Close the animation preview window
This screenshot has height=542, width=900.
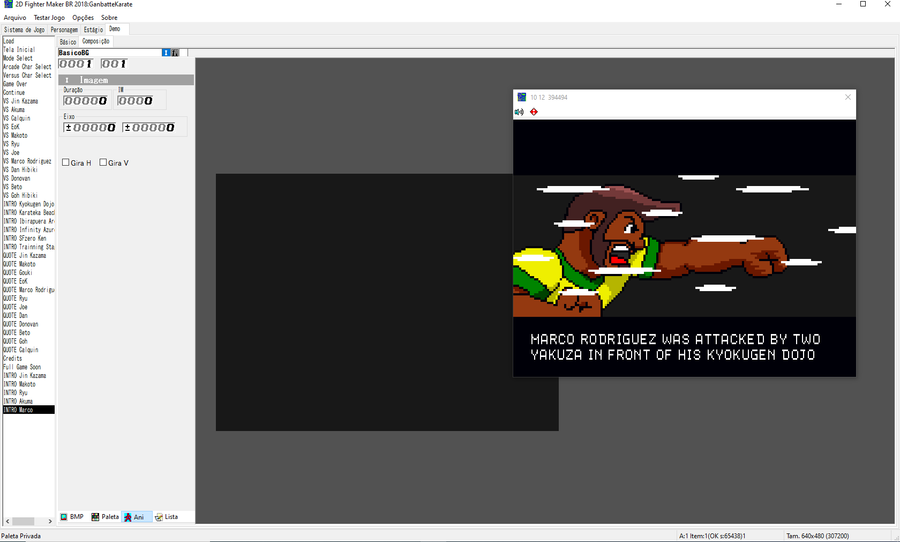848,97
